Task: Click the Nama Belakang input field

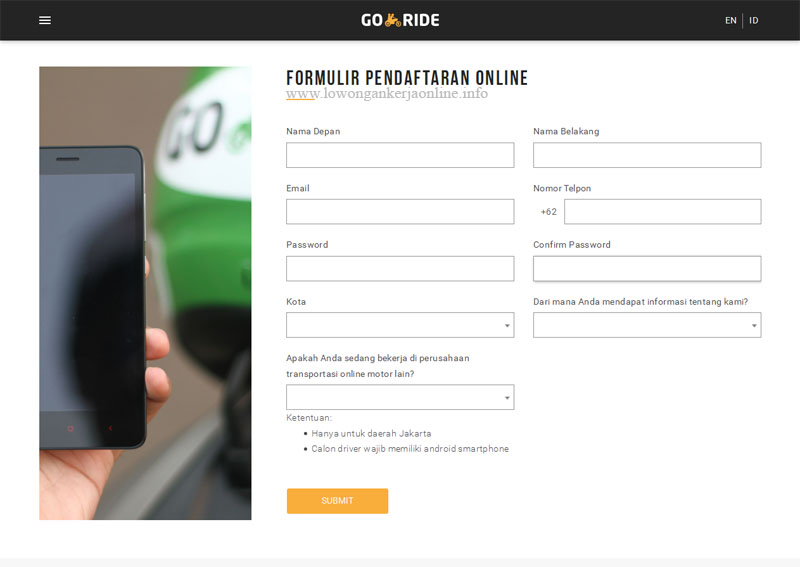Action: coord(647,155)
